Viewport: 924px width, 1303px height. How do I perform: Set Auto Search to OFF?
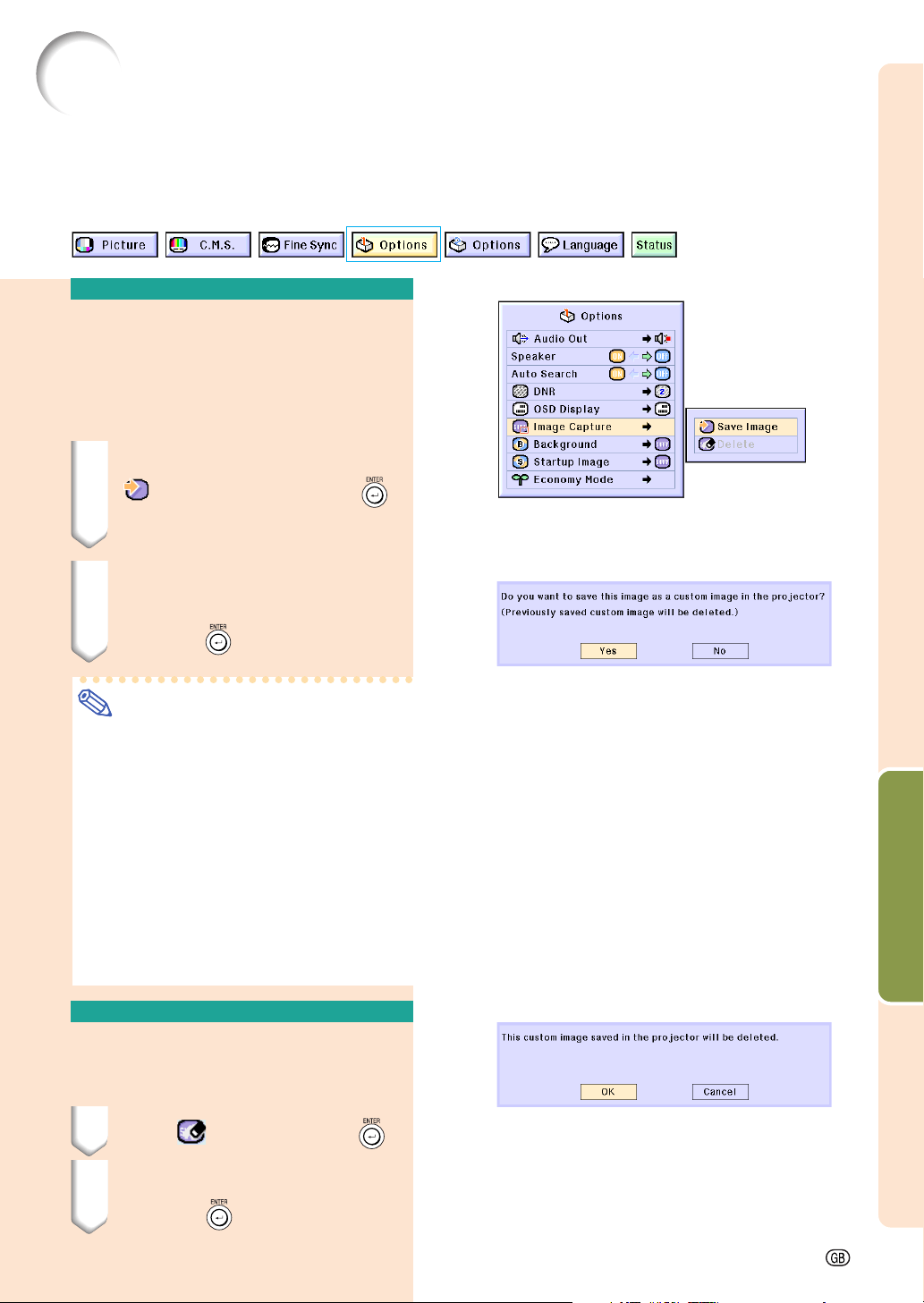663,374
